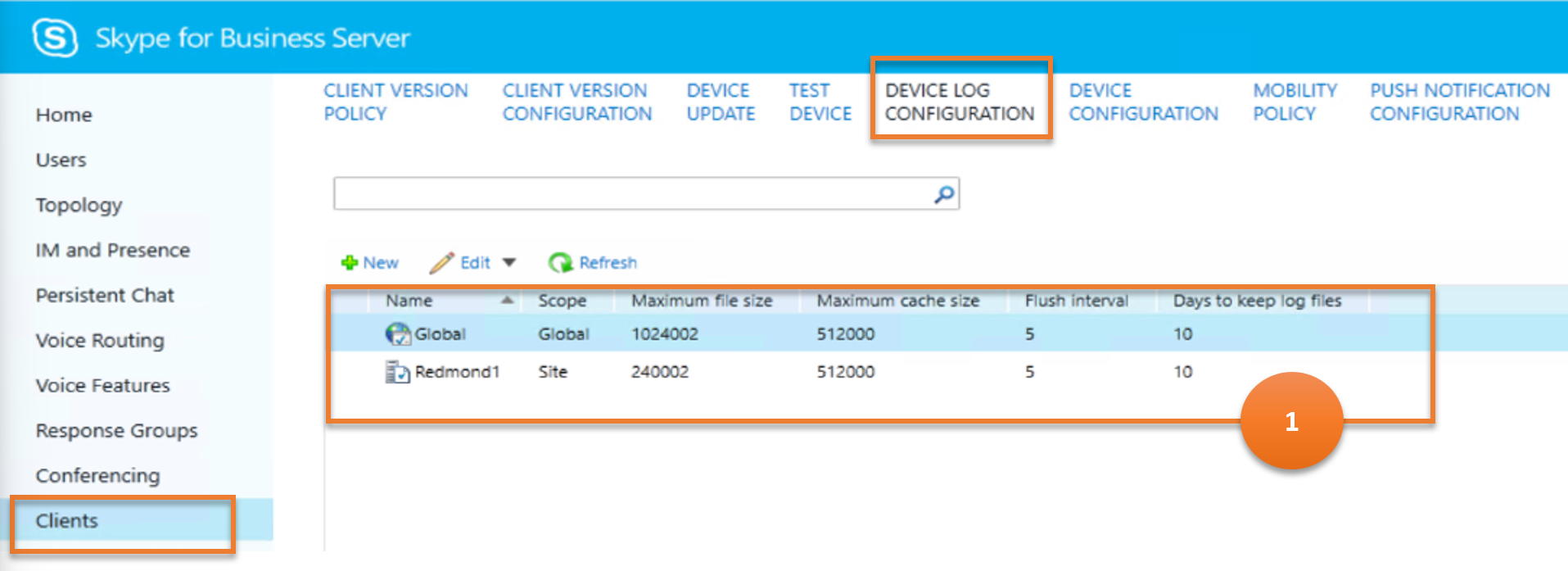Open the Edit dropdown arrow
The height and width of the screenshot is (571, 1568).
coord(509,263)
